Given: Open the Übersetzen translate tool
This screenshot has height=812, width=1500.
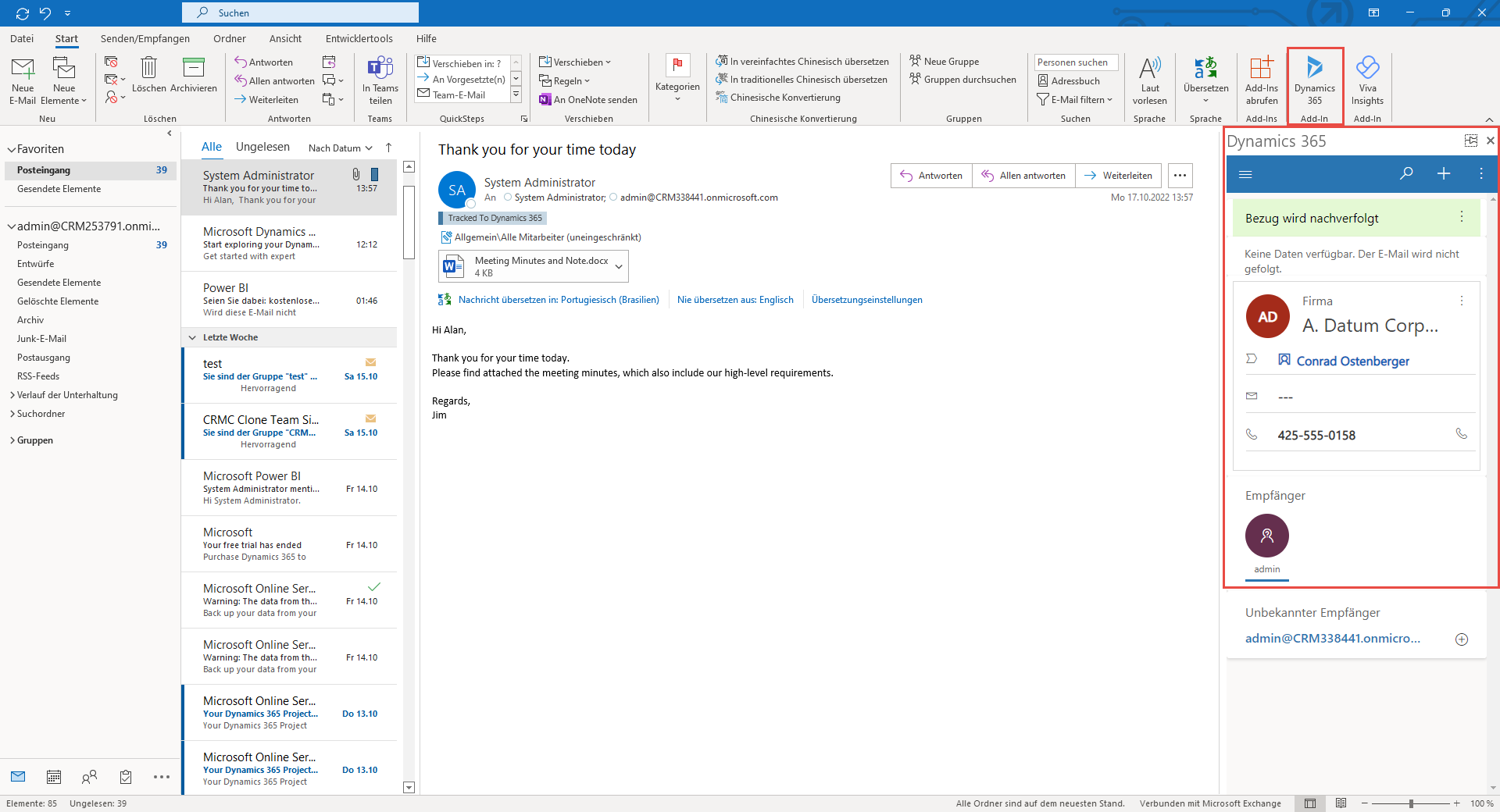Looking at the screenshot, I should coord(1205,80).
